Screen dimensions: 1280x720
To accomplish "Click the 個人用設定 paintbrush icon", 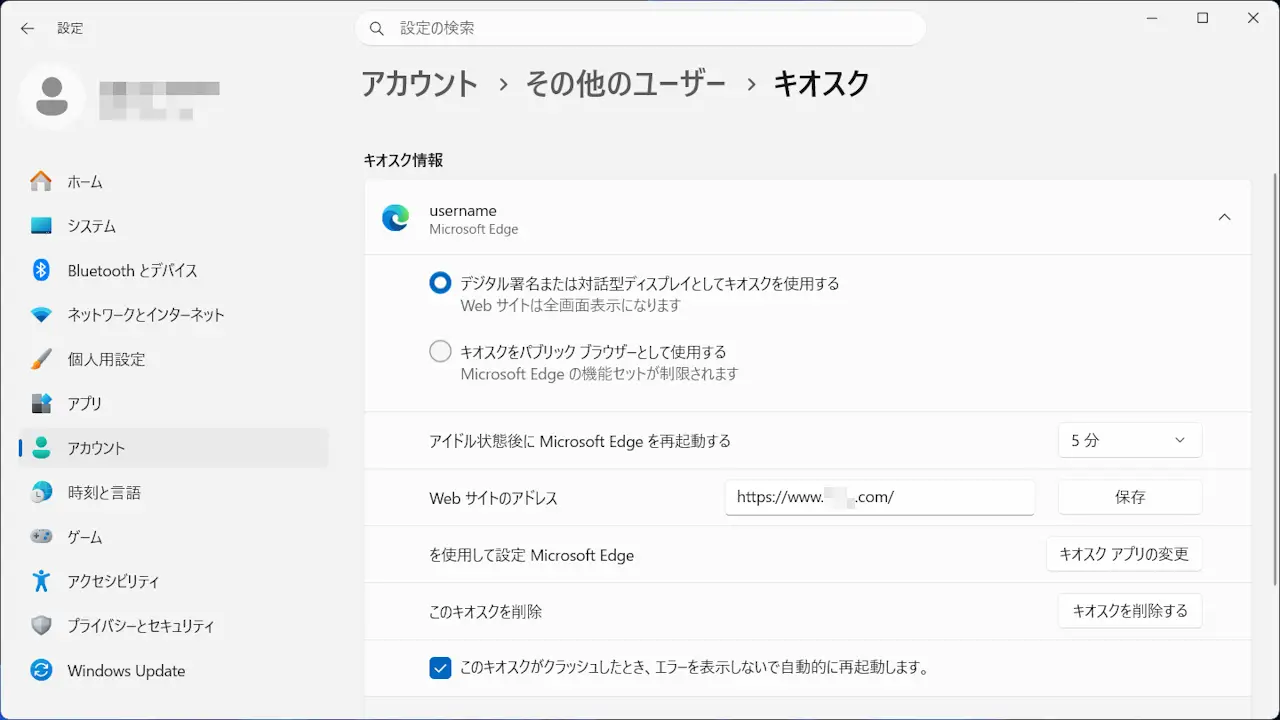I will [x=41, y=359].
